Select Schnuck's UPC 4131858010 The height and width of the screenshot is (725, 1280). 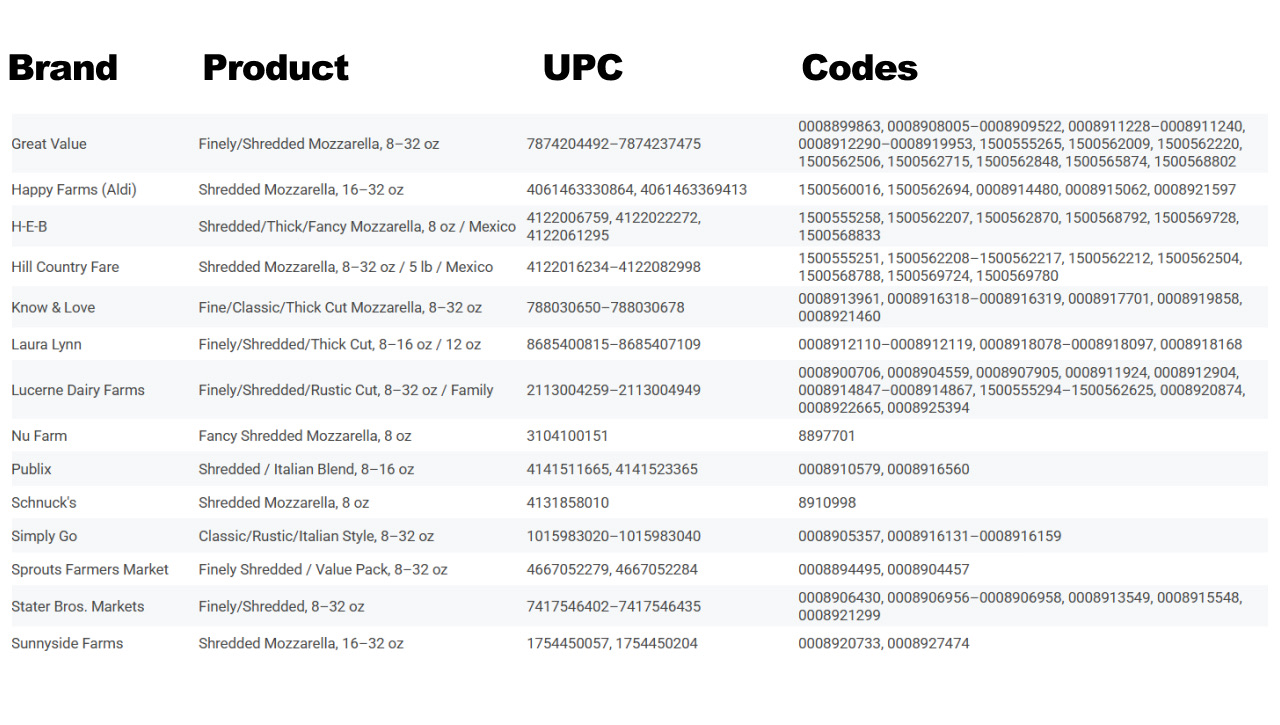(x=568, y=503)
